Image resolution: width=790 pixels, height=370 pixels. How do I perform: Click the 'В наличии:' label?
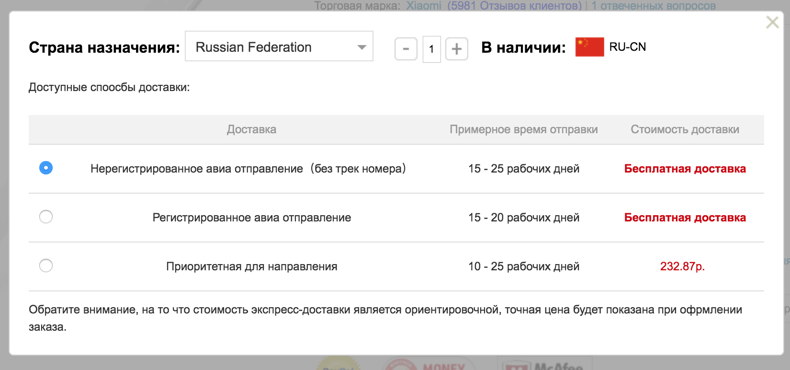click(x=524, y=47)
